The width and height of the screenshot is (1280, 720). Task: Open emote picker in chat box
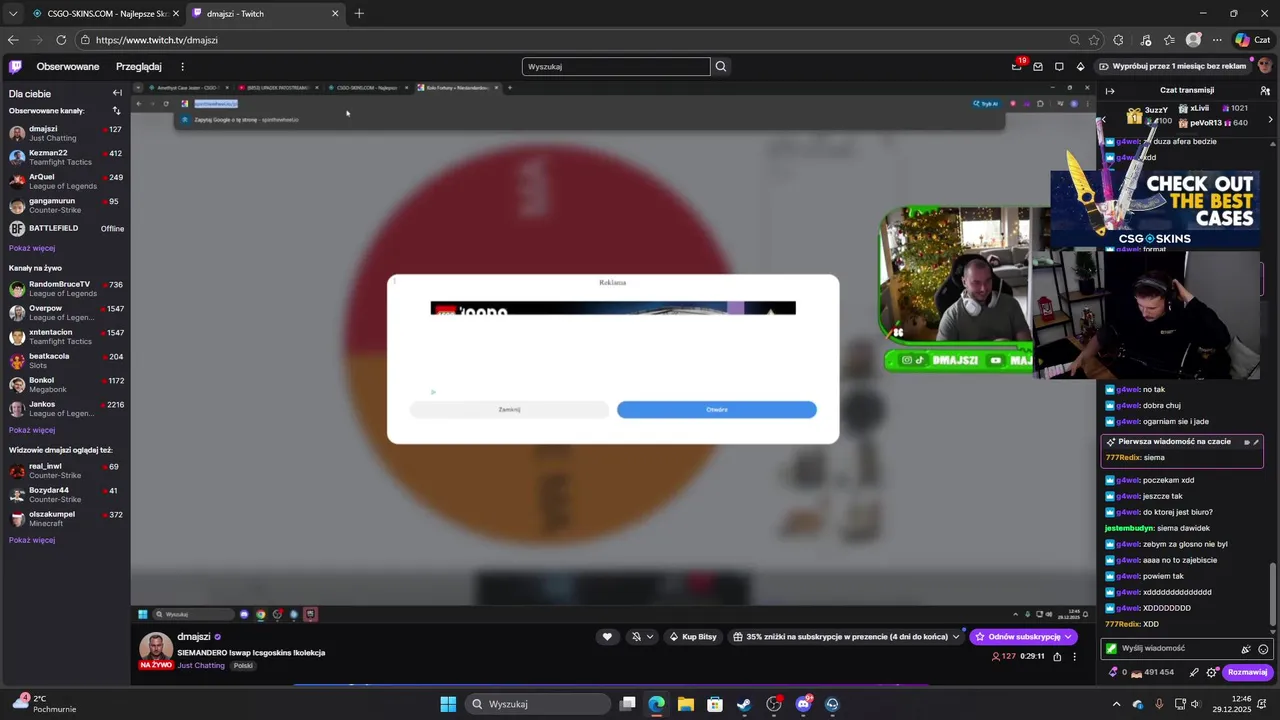point(1263,649)
